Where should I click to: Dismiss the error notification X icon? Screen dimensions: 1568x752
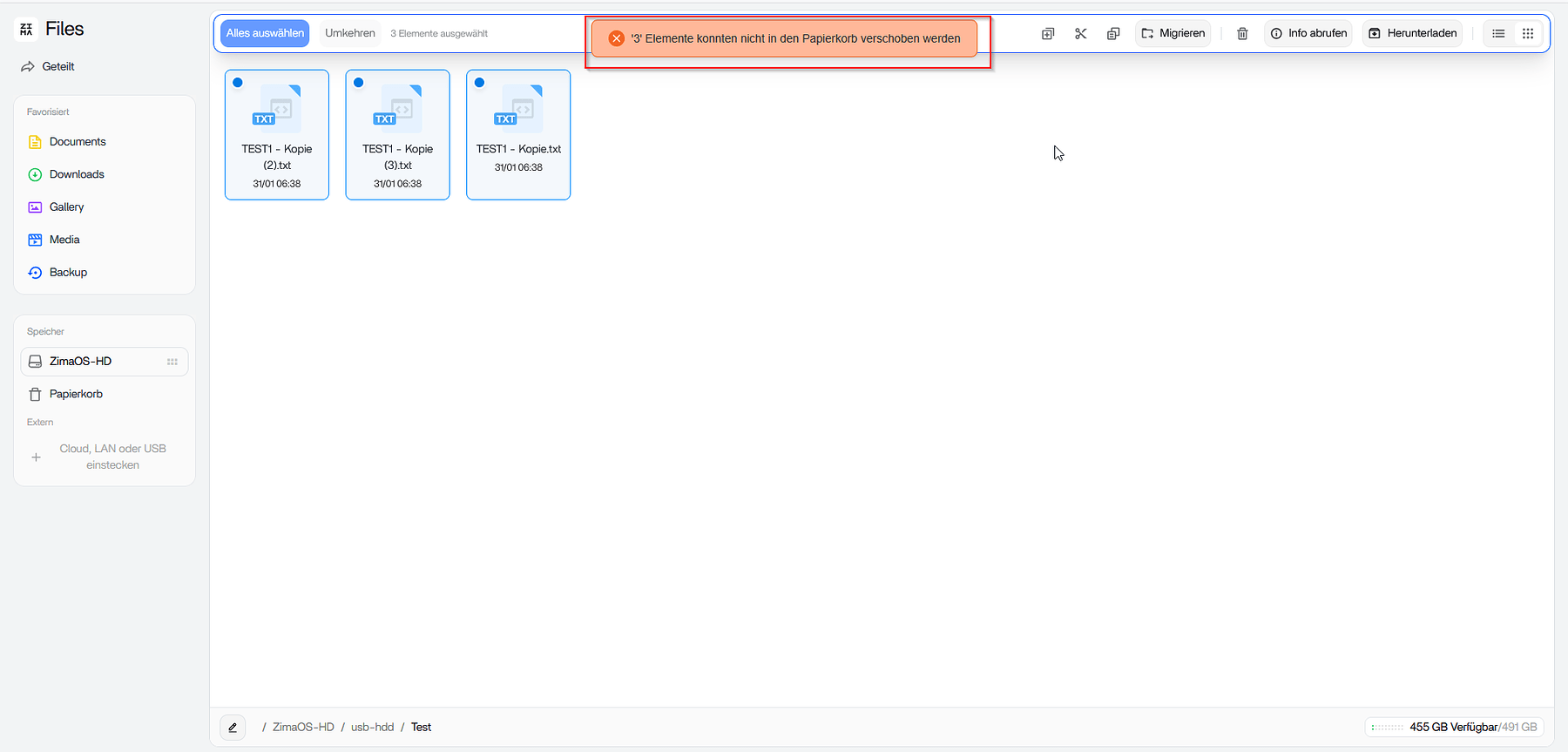coord(616,38)
